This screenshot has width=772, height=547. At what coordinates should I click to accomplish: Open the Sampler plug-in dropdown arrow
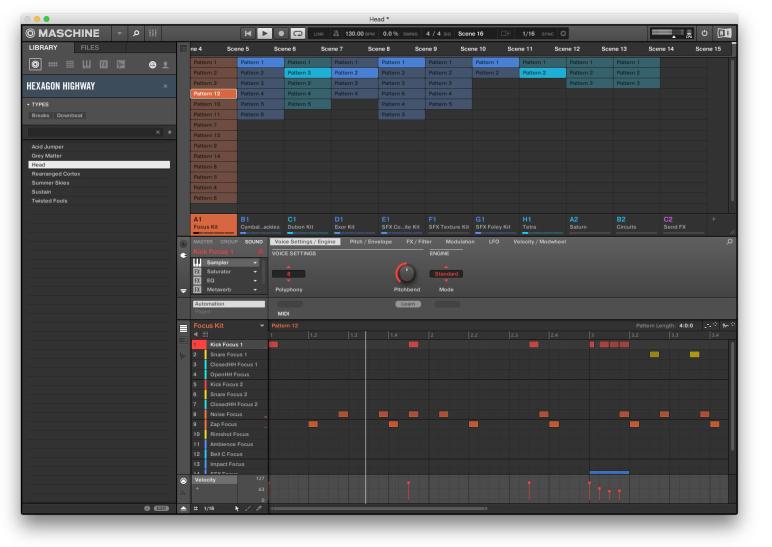tap(255, 263)
